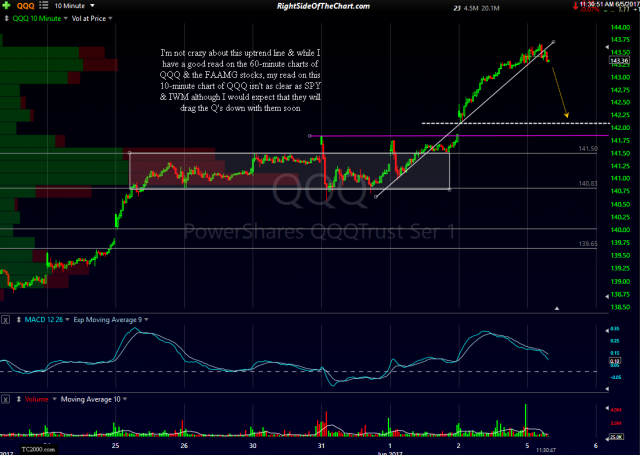Open the watchlist list icon beside QQQ
This screenshot has width=640, height=455.
[44, 6]
